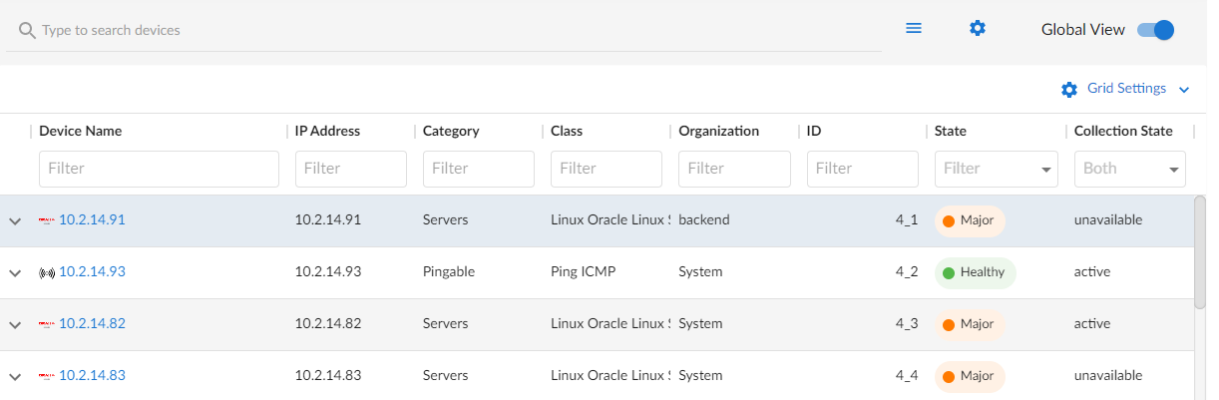This screenshot has height=400, width=1219.
Task: Click the Oracle icon beside 10.2.14.83
Action: [46, 376]
